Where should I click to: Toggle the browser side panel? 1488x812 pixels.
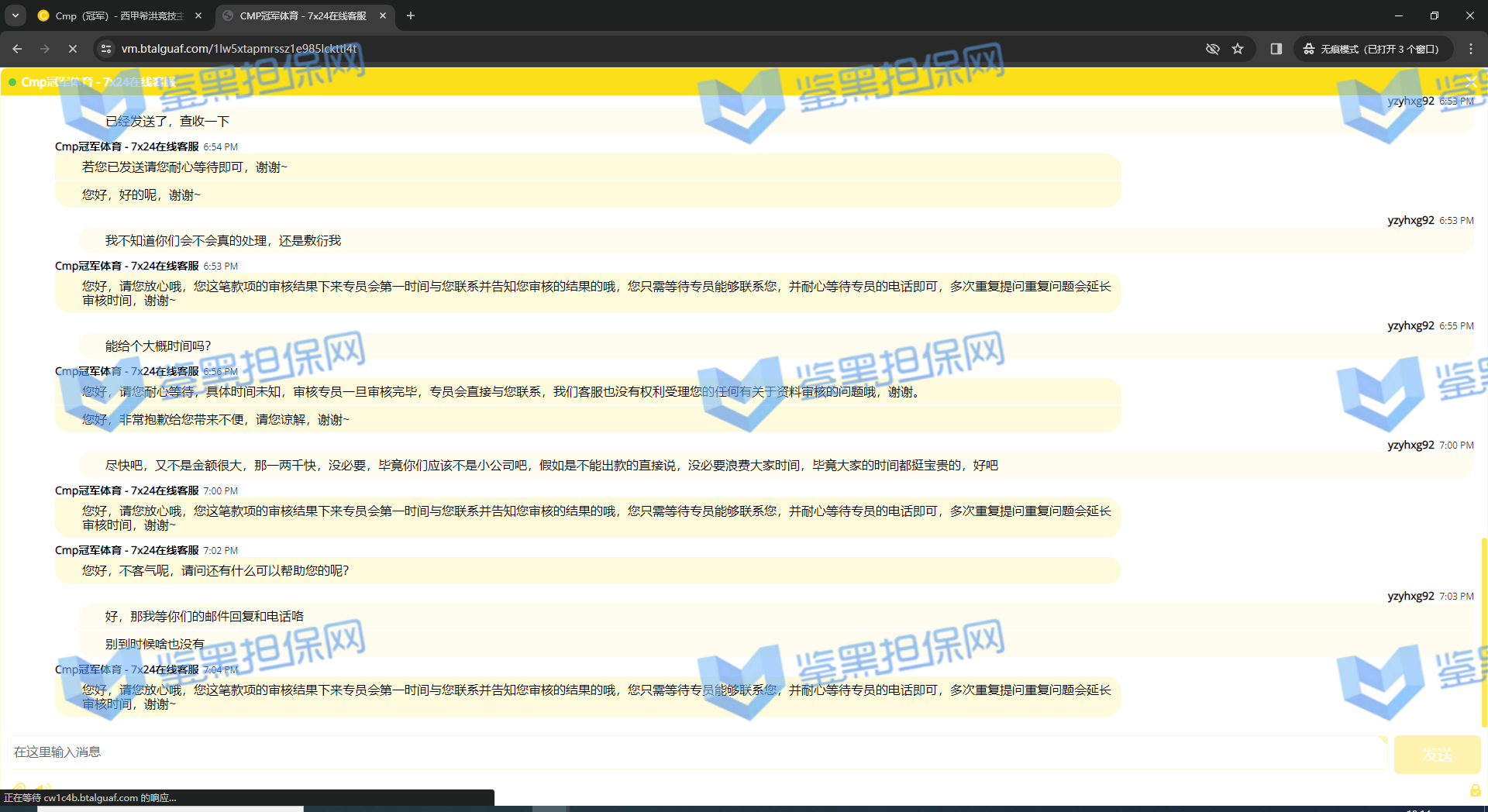1276,49
